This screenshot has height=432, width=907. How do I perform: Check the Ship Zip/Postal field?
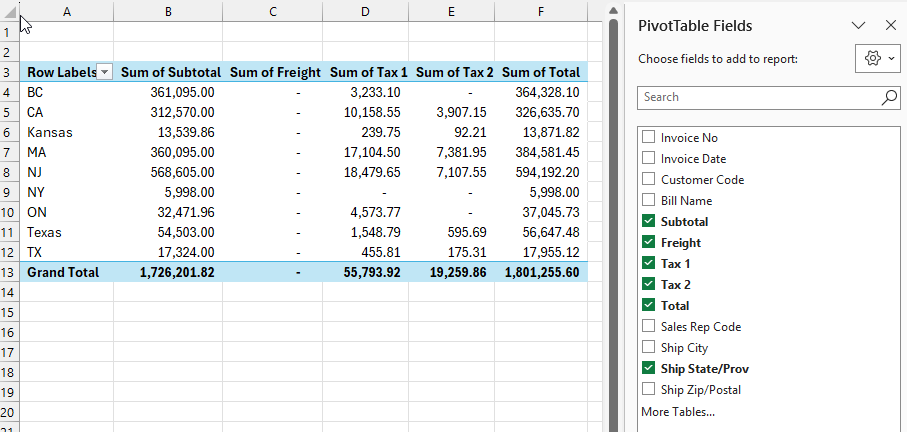(x=648, y=389)
